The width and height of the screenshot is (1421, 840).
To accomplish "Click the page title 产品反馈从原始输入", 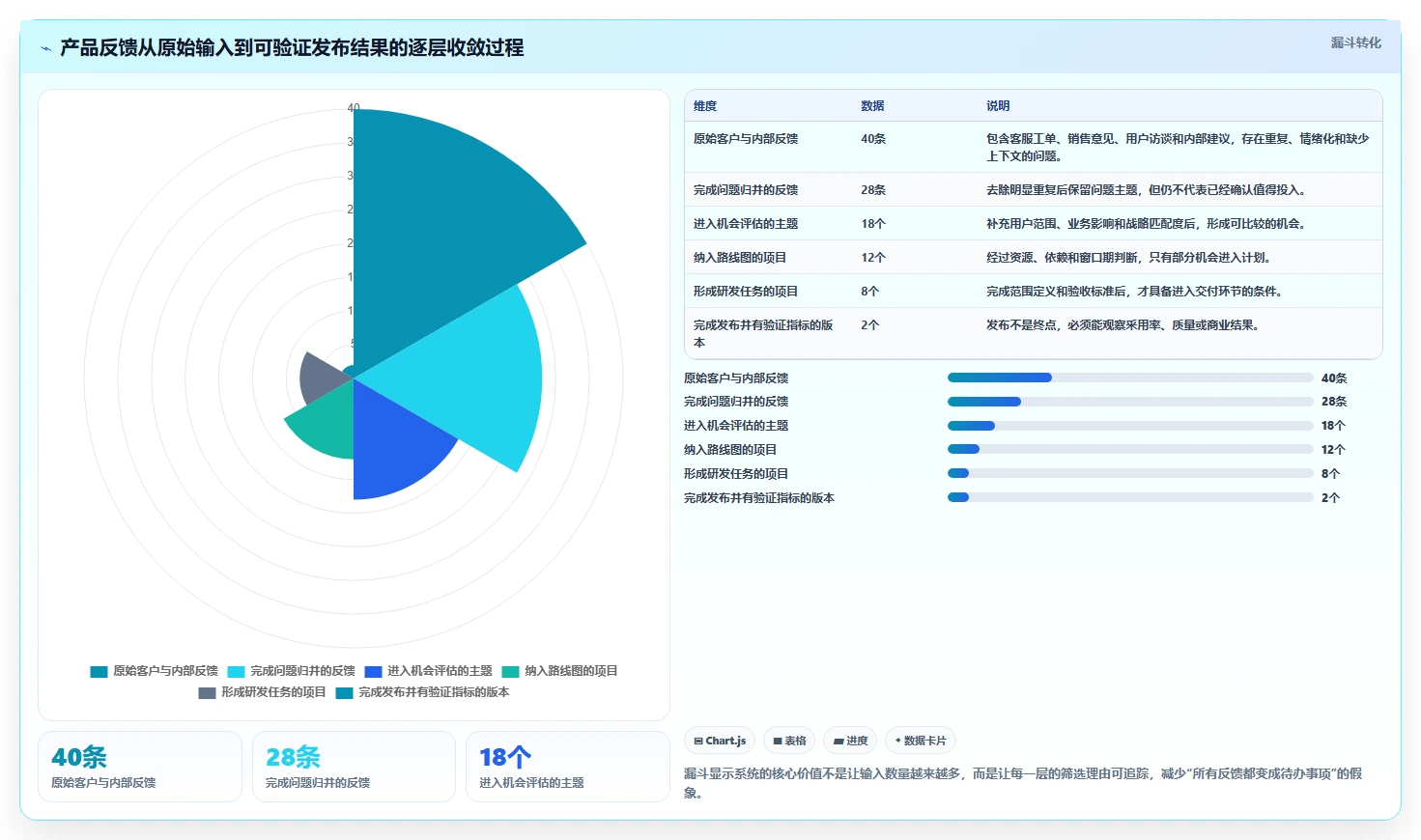I will click(x=292, y=48).
